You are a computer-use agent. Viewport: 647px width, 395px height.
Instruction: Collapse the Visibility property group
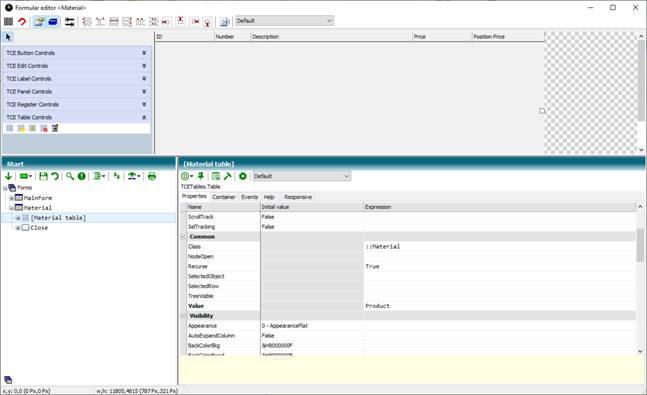pos(183,316)
